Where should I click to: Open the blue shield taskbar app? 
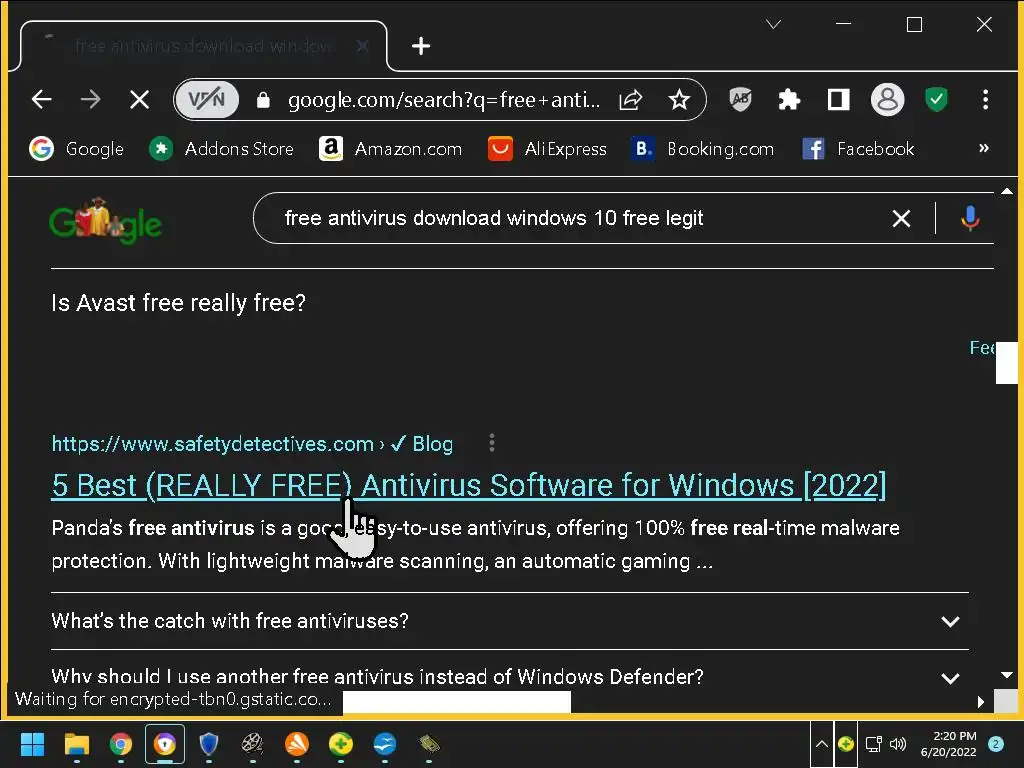(x=208, y=744)
